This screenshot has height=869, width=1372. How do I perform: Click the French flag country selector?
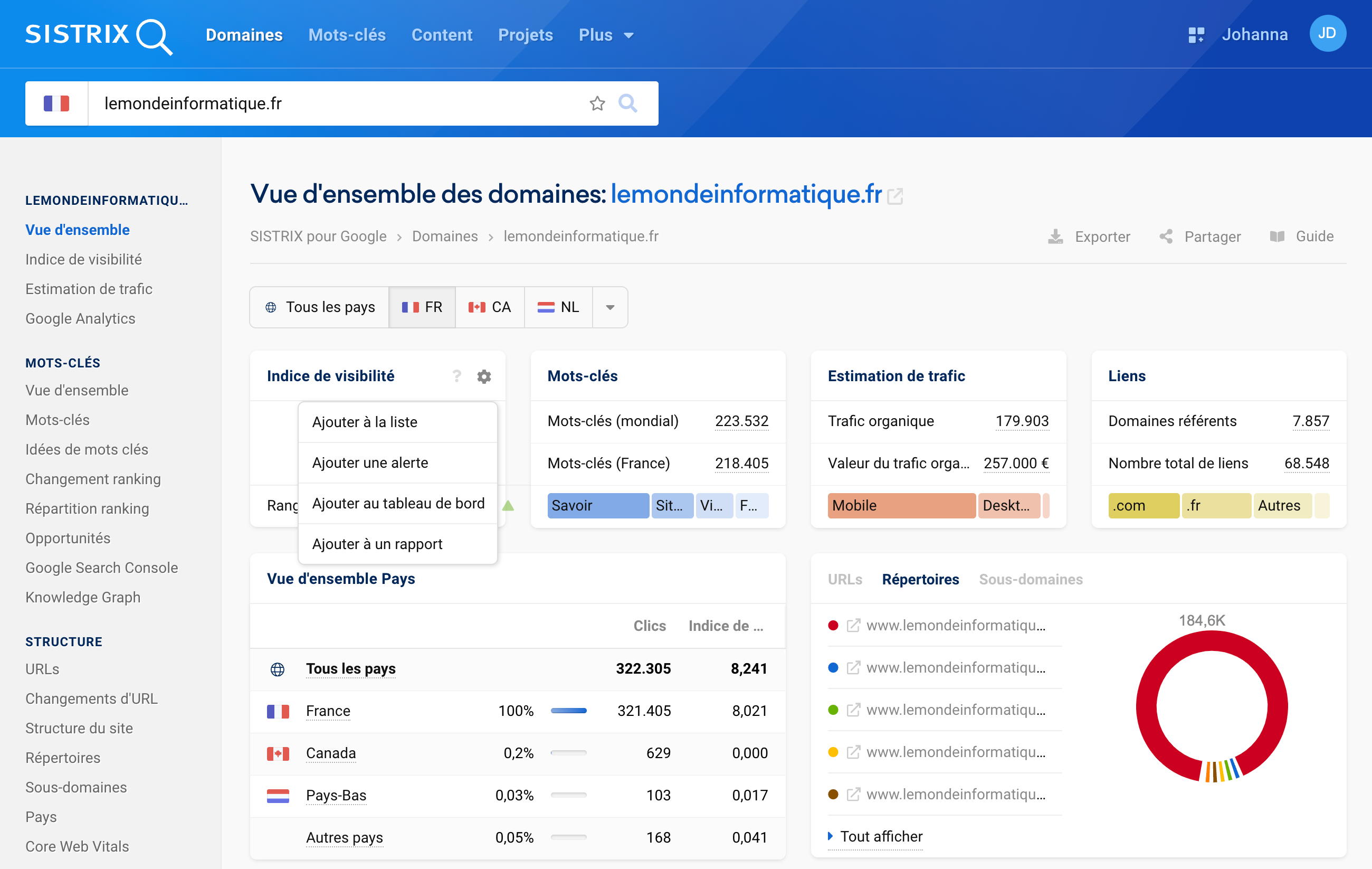(x=56, y=103)
